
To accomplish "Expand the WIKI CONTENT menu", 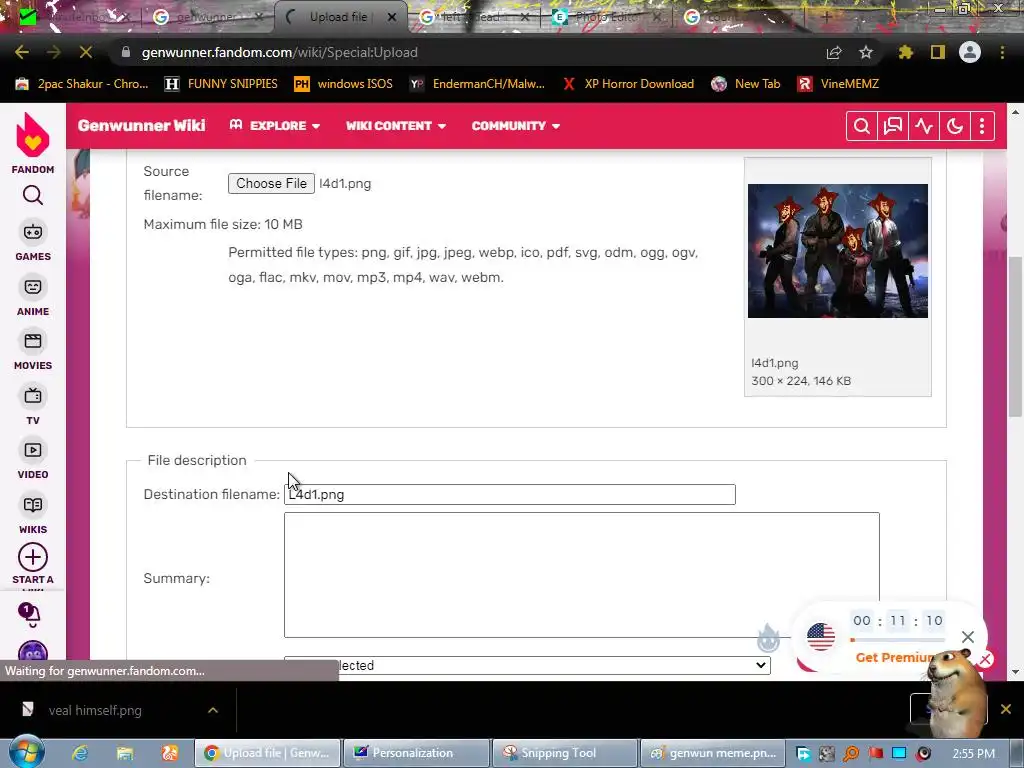I will [396, 125].
